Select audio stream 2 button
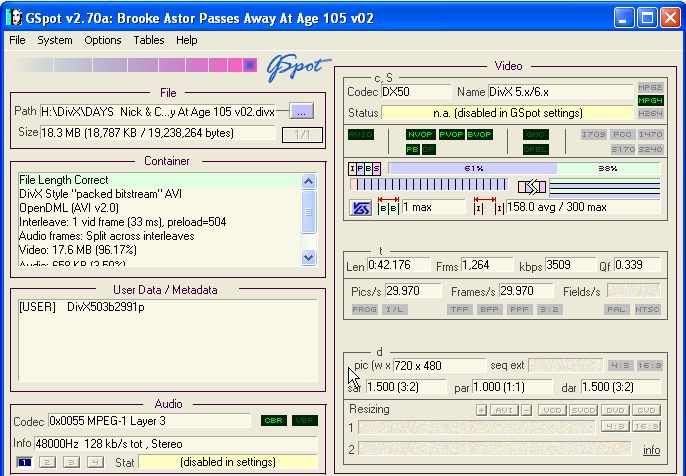The height and width of the screenshot is (476, 686). (47, 462)
